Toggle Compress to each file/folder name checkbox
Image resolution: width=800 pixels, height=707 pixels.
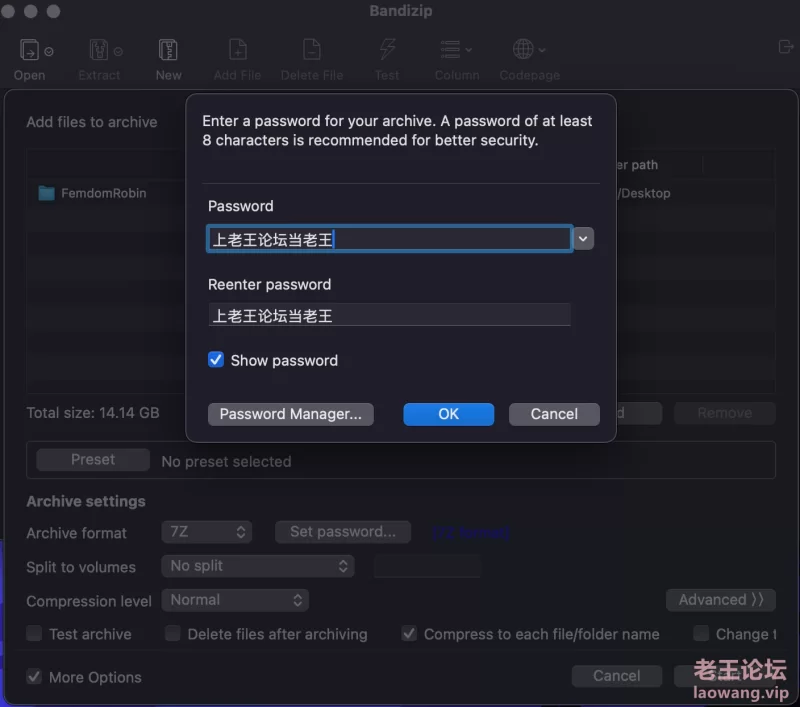point(409,634)
